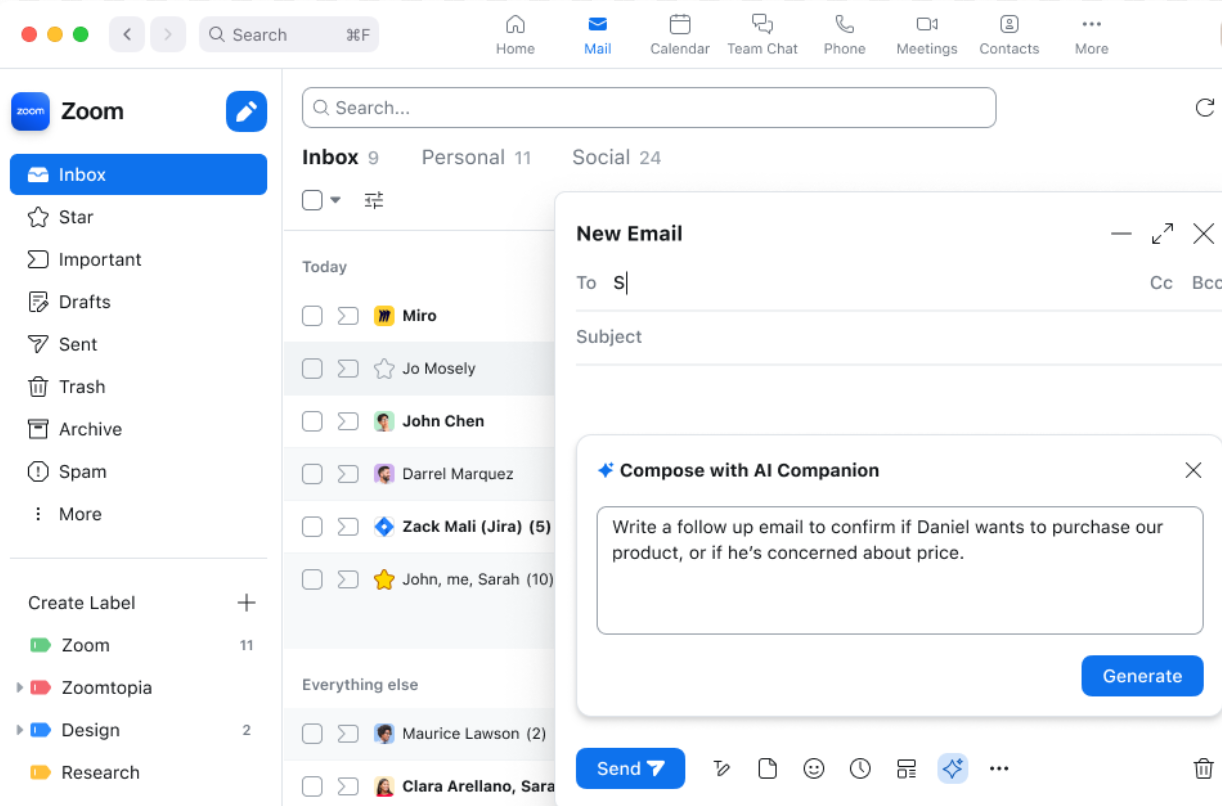Refresh the mailbox
This screenshot has height=806, width=1222.
(x=1205, y=108)
